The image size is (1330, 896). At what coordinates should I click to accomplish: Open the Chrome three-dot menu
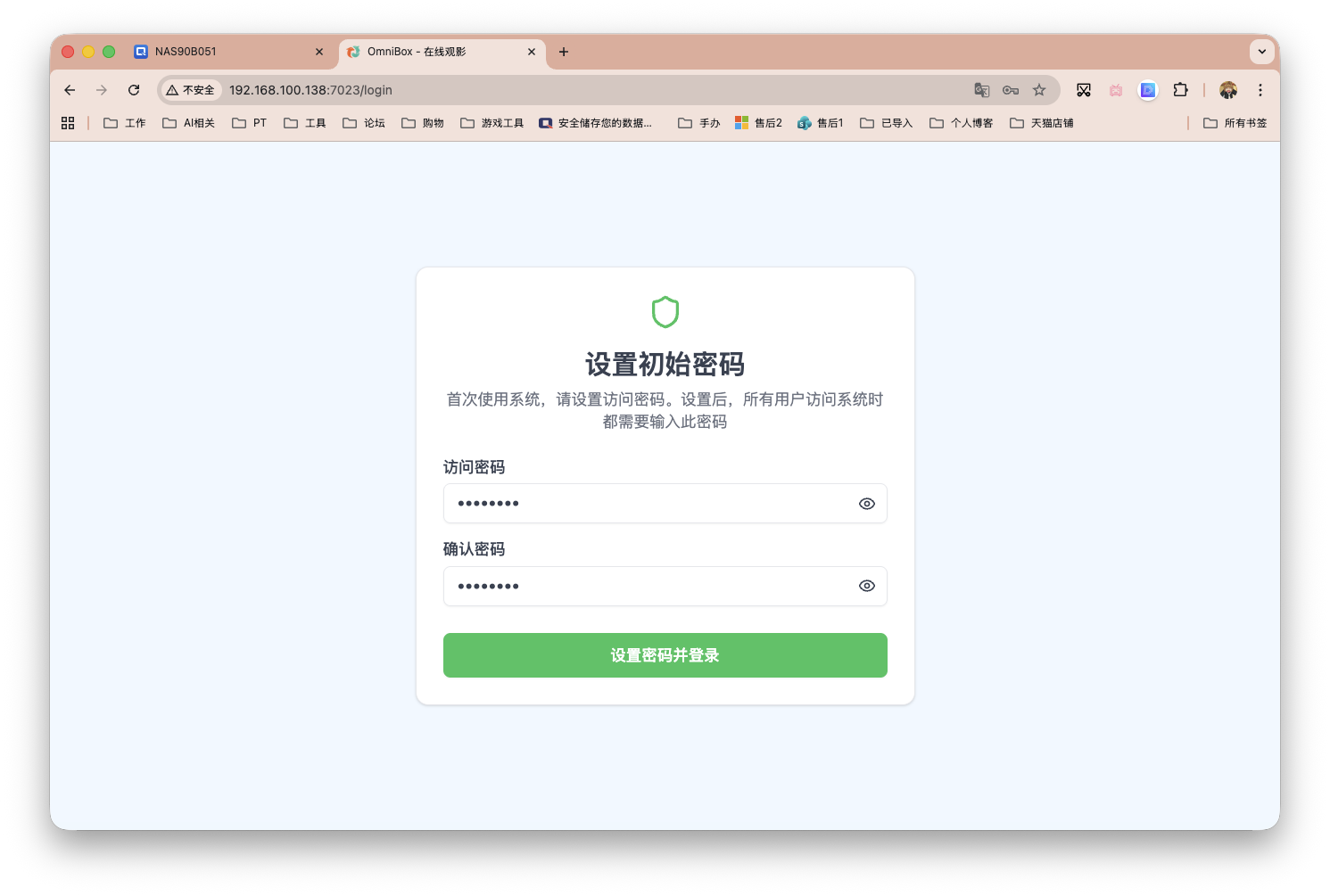pos(1260,90)
